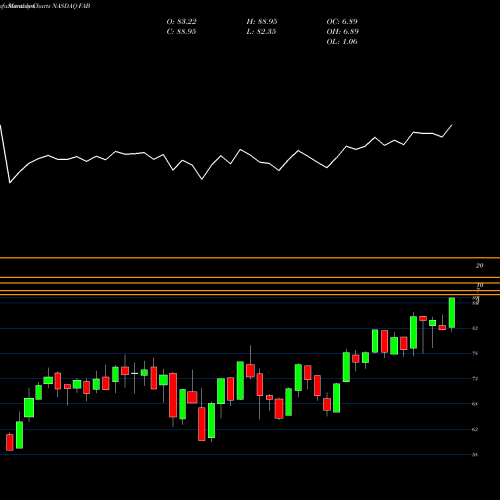Click the last tall green candlestick
This screenshot has height=500, width=500.
point(452,313)
